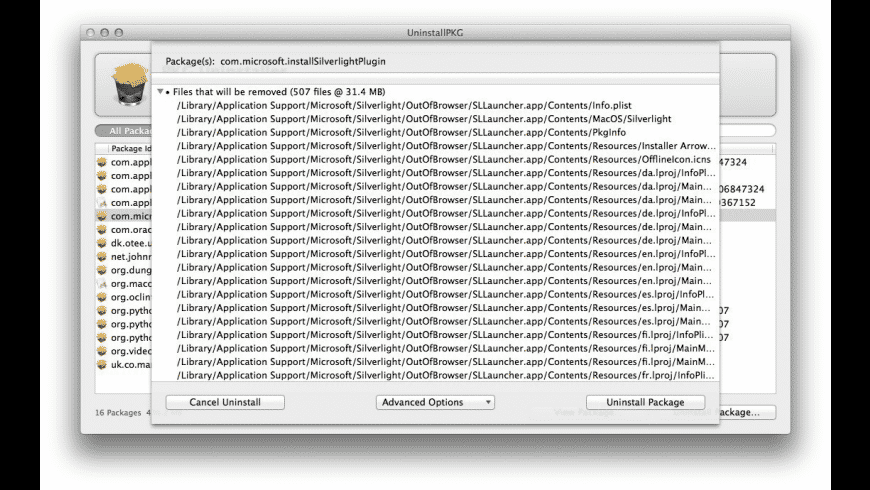This screenshot has width=870, height=490.
Task: Select the en.lproj/InfoPl file row
Action: pos(436,254)
